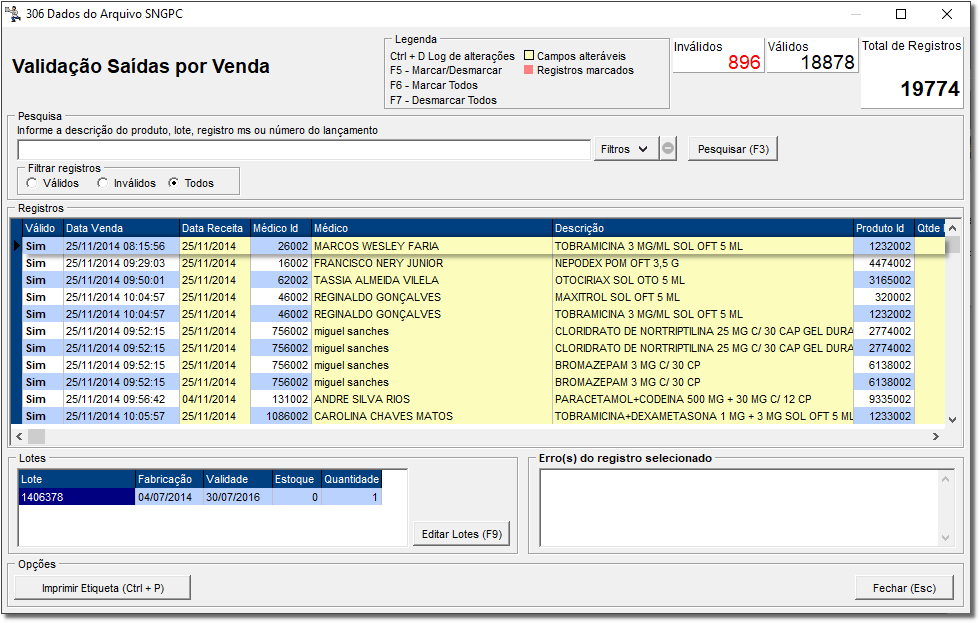Click the Registros marcados red swatch
Image resolution: width=980 pixels, height=623 pixels.
click(529, 70)
